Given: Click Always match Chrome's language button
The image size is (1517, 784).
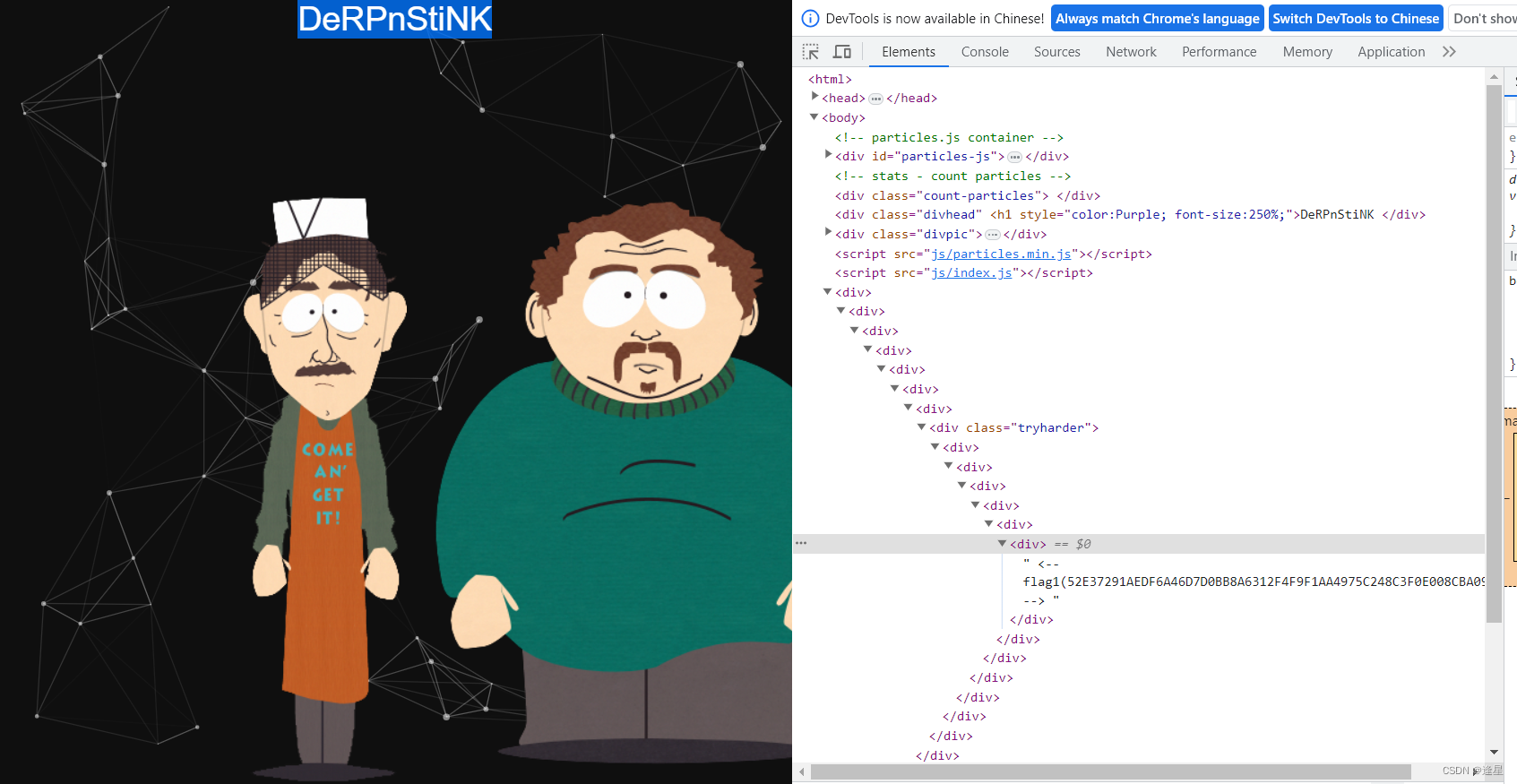Looking at the screenshot, I should coord(1157,19).
